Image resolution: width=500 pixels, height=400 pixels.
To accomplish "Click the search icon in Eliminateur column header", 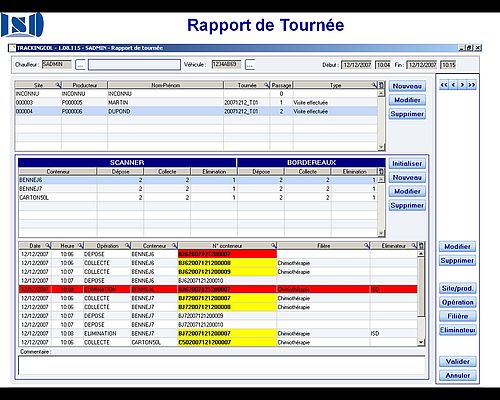I will click(414, 246).
